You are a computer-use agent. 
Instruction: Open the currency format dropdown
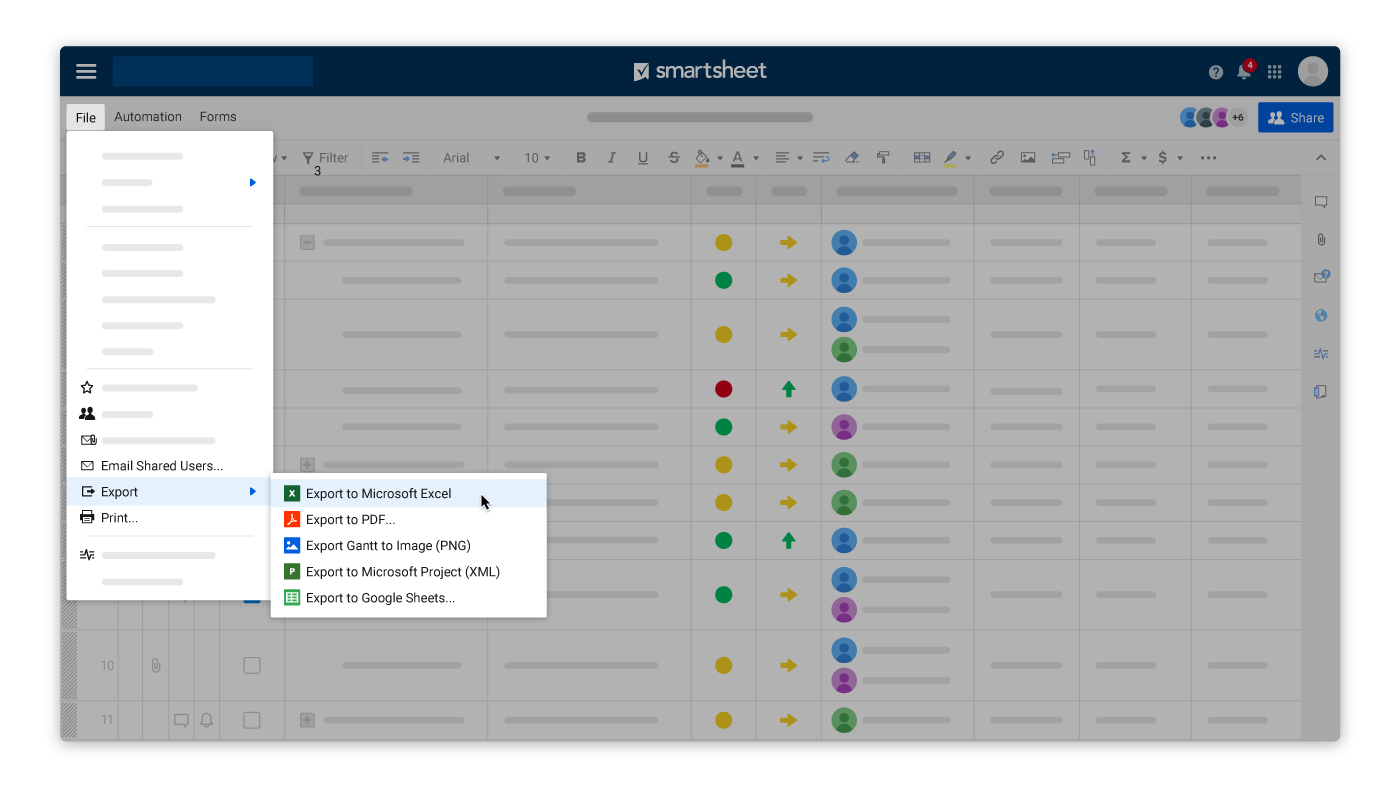(1169, 158)
